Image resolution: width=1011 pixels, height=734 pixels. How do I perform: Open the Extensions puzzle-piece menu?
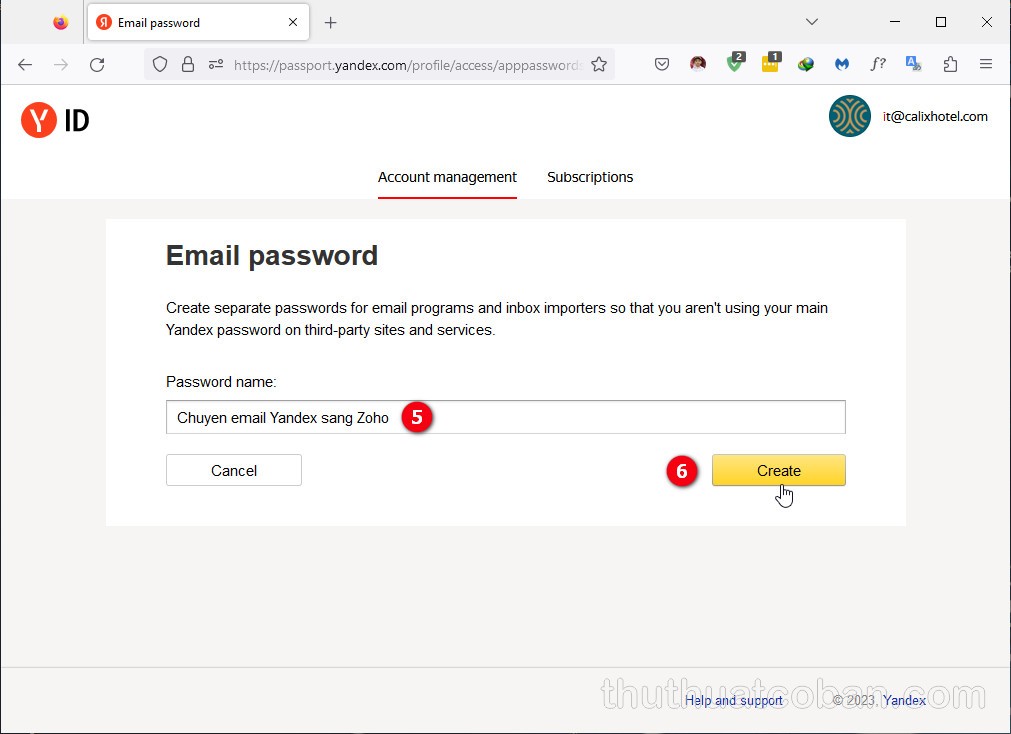[950, 64]
